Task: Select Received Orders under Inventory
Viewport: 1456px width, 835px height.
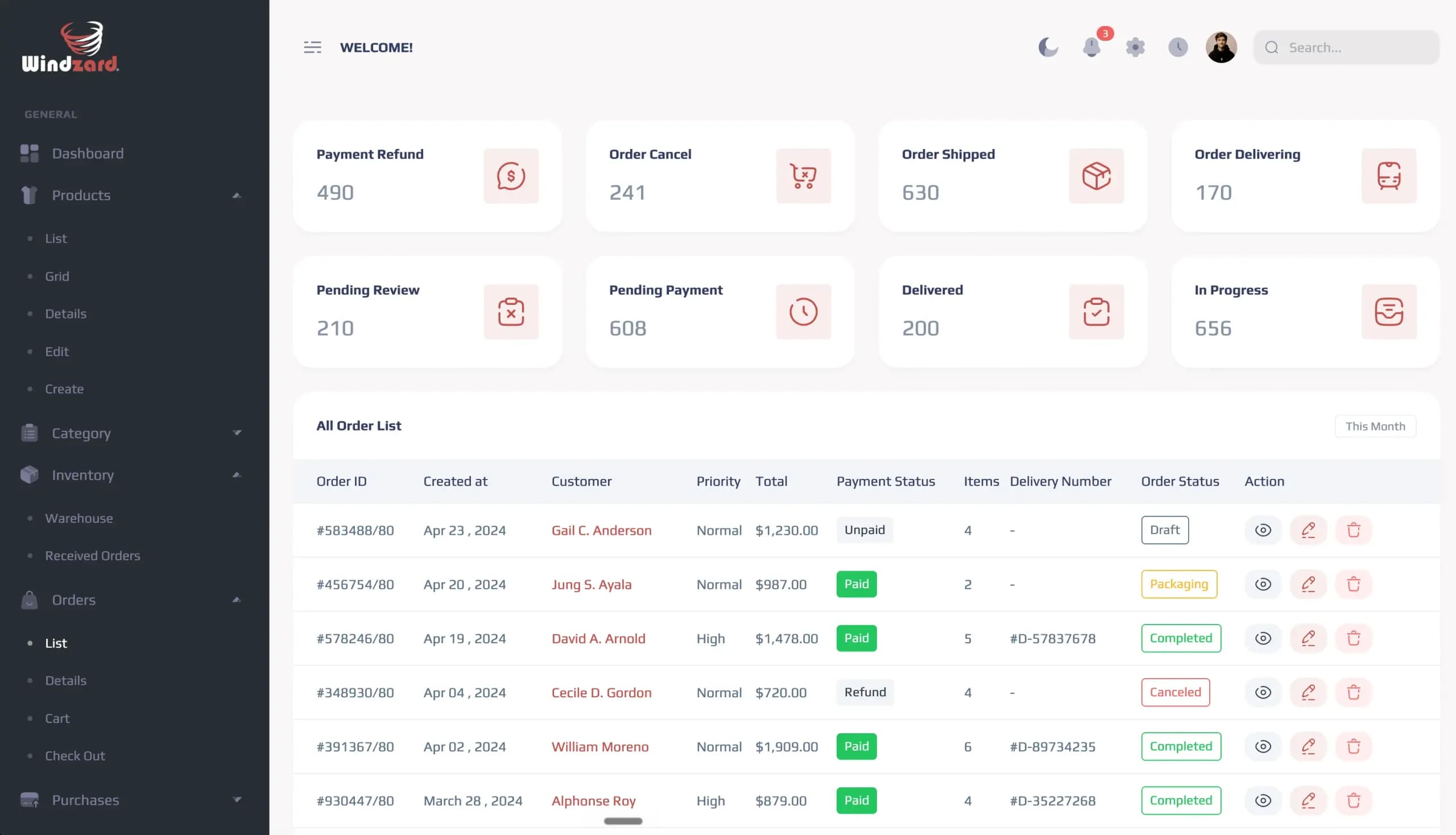Action: [92, 555]
